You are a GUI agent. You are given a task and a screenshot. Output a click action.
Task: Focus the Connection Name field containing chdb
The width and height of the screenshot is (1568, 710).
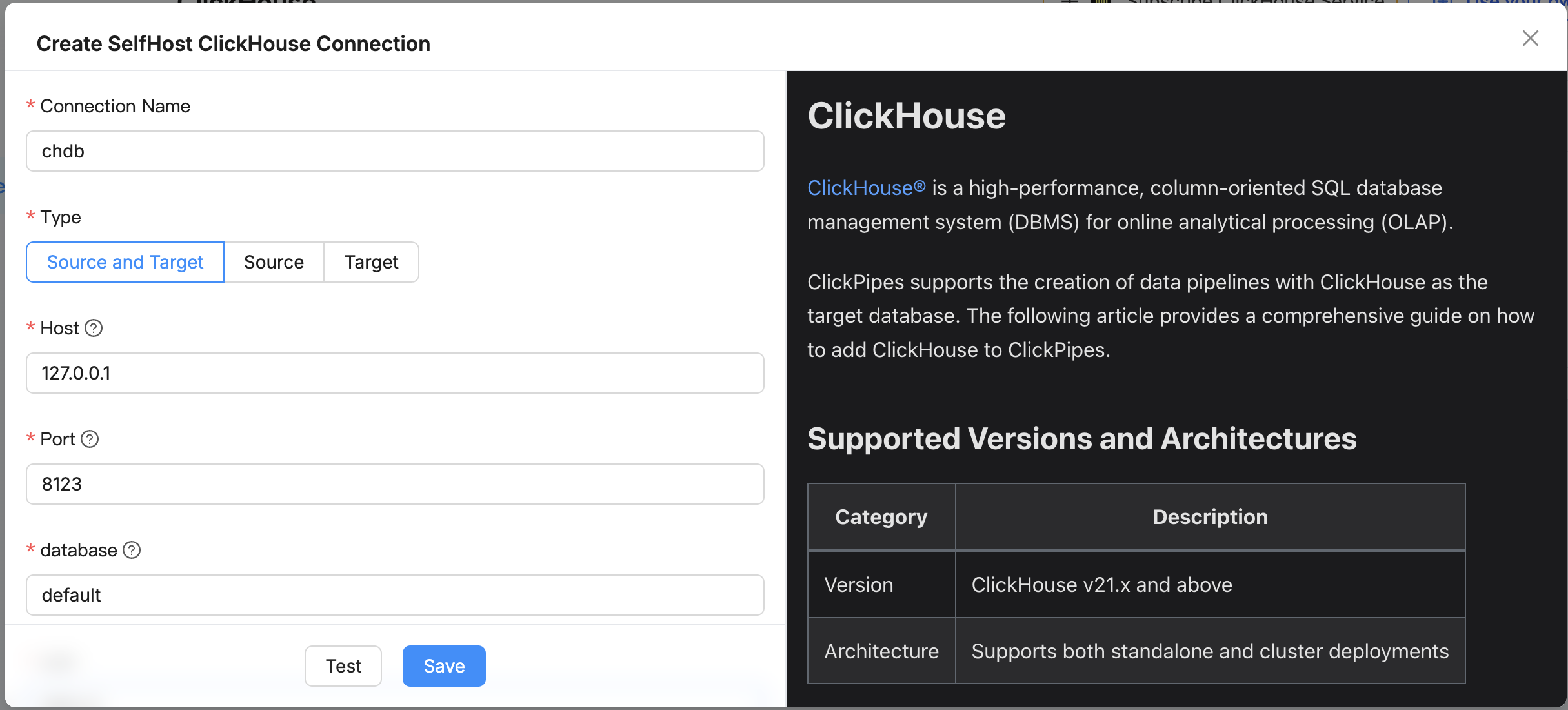[395, 151]
